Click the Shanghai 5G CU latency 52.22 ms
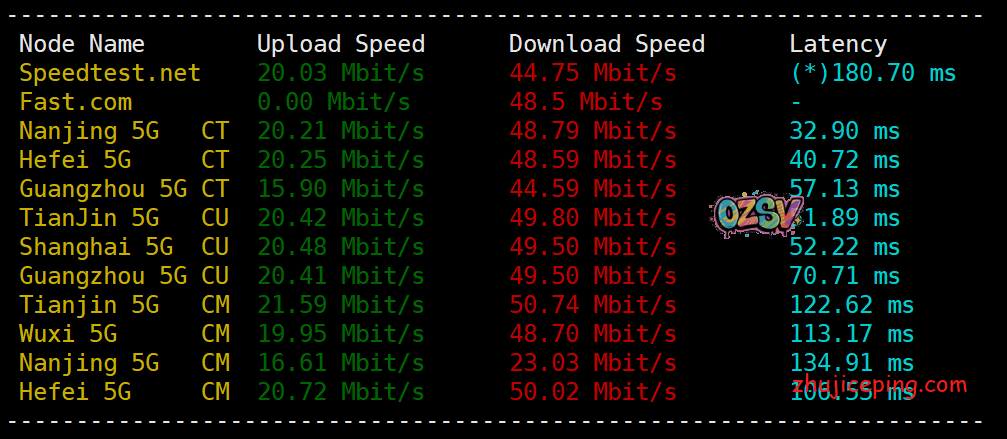 click(845, 246)
